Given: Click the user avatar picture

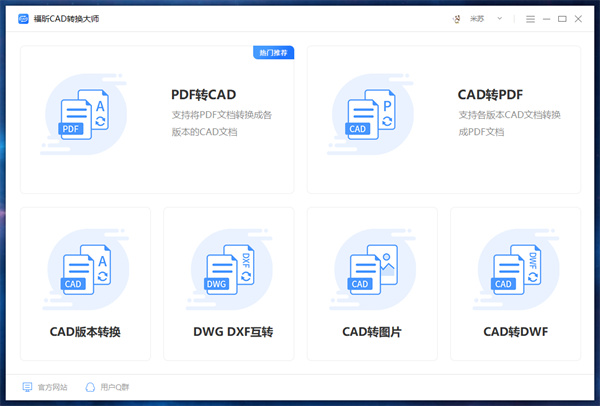Looking at the screenshot, I should [457, 19].
